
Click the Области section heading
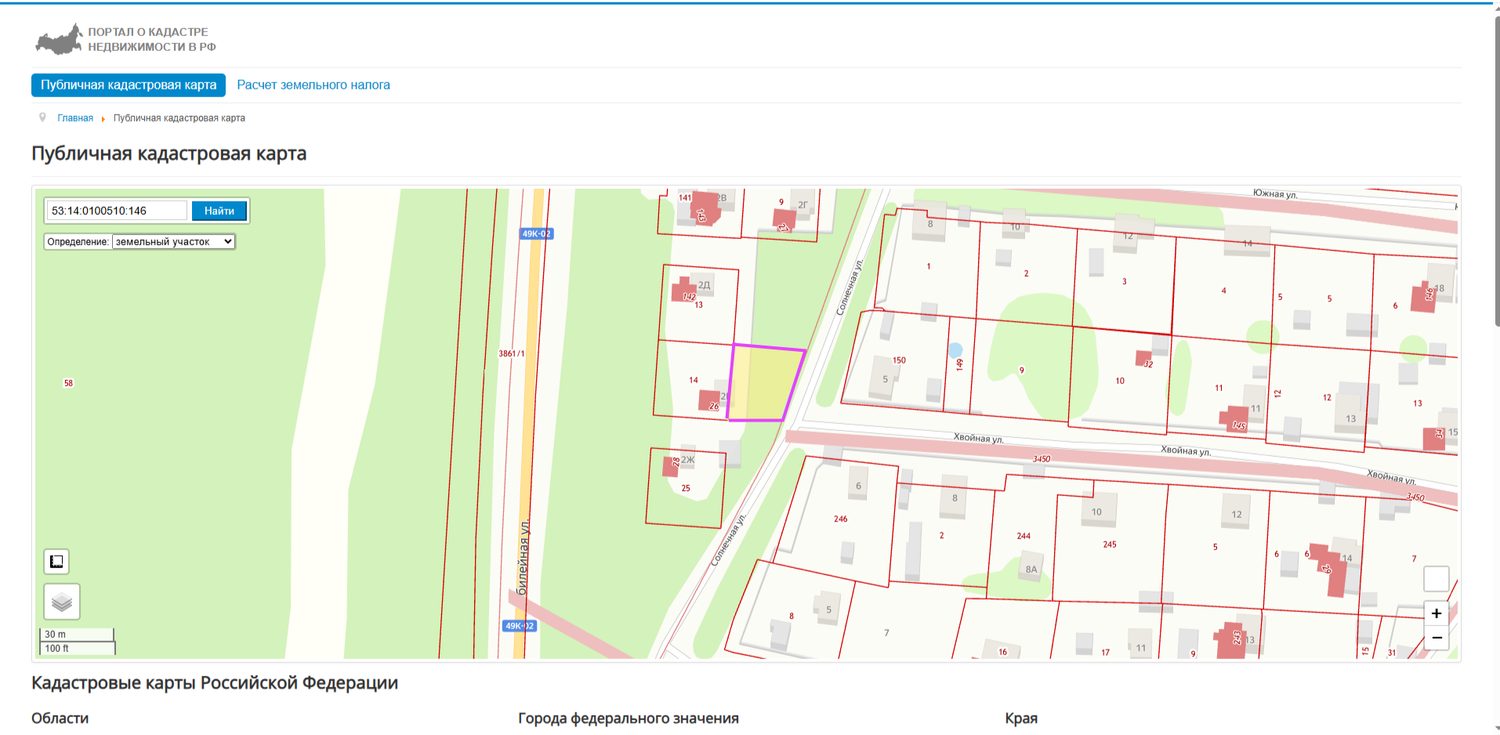pyautogui.click(x=60, y=718)
